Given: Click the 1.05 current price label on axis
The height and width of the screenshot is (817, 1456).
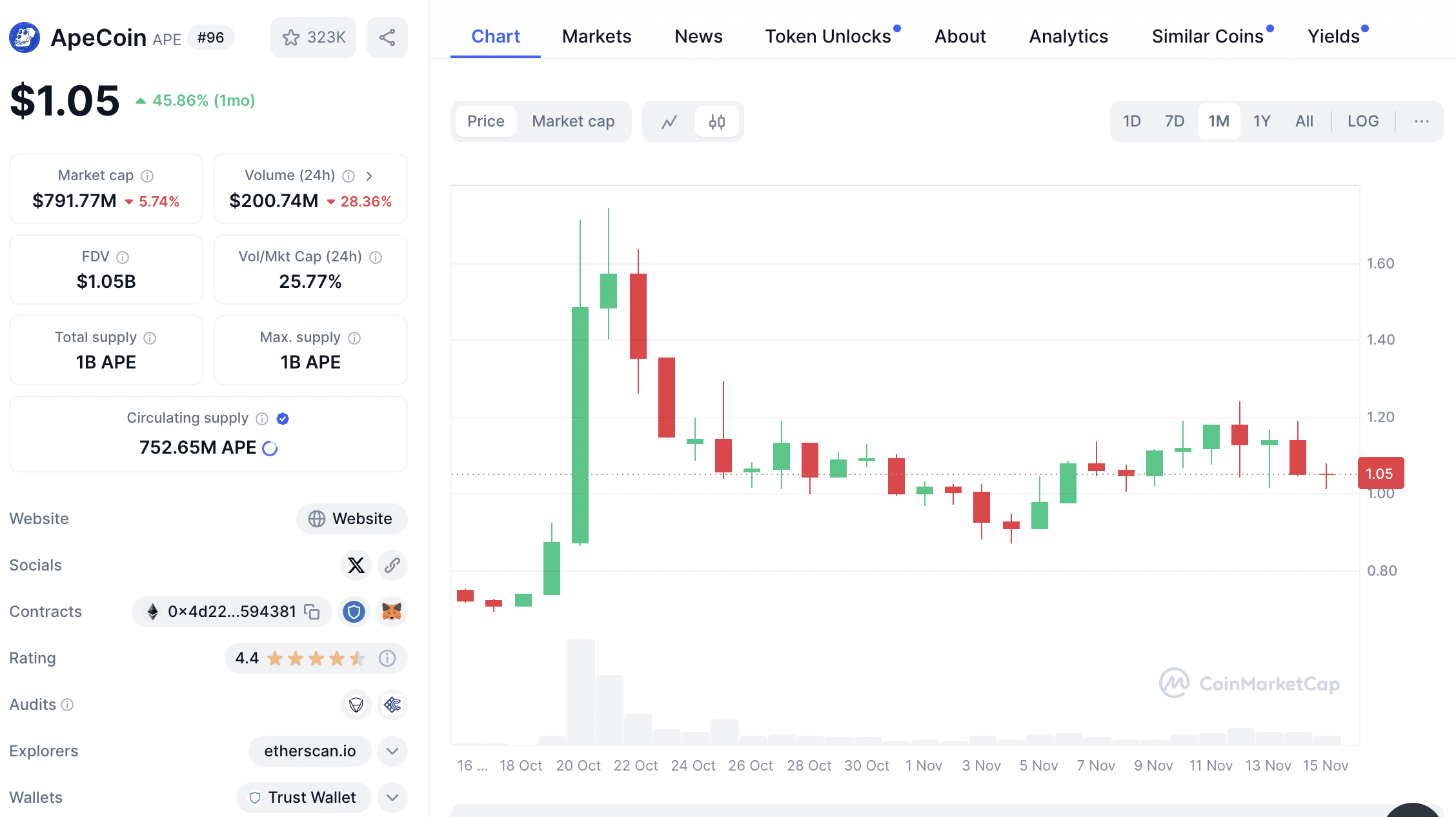Looking at the screenshot, I should (1380, 474).
